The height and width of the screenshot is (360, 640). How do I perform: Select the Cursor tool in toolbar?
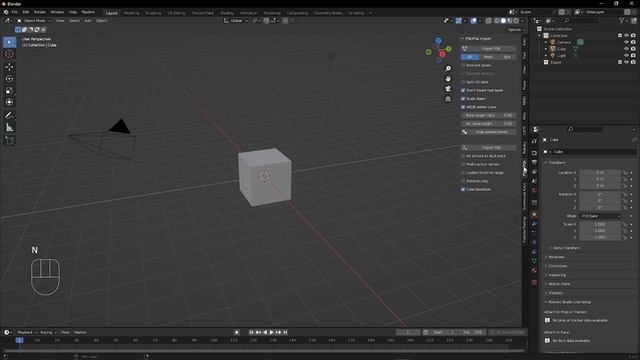9,54
